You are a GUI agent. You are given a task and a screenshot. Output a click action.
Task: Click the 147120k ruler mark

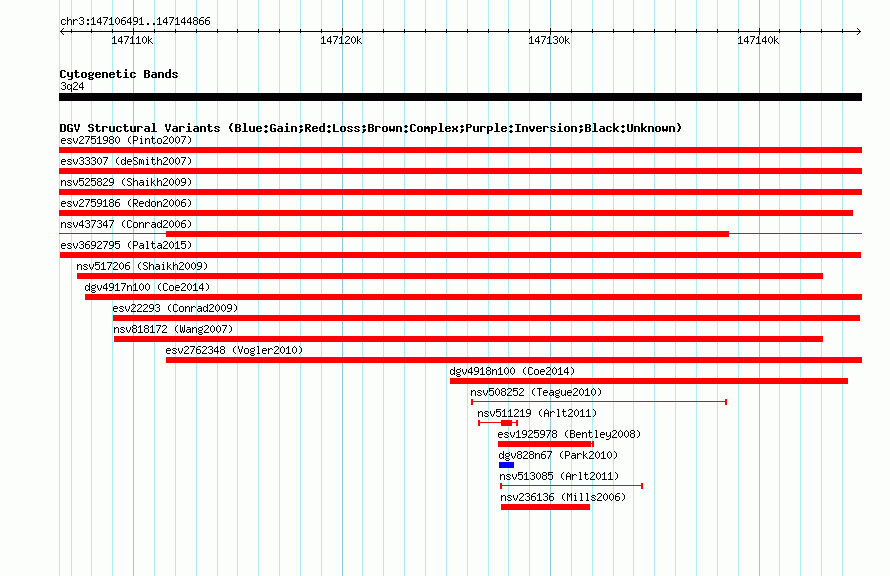(341, 40)
